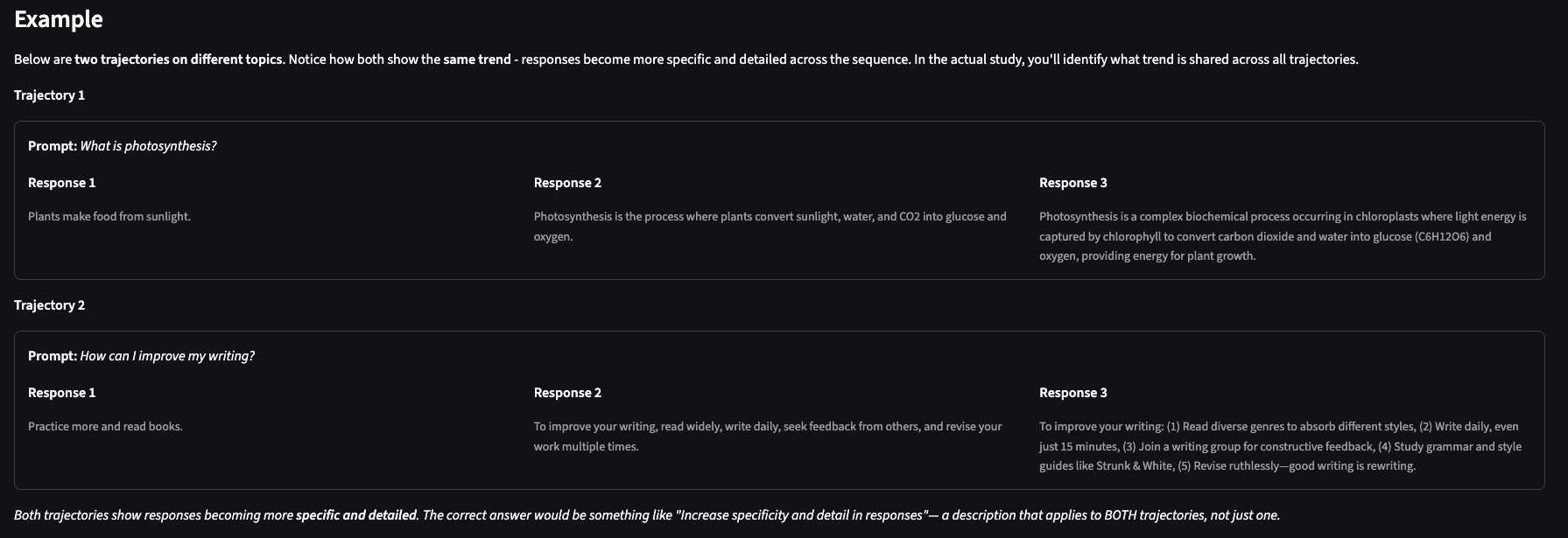Click Response 1 heading under photosynthesis prompt
1568x538 pixels.
pos(61,183)
